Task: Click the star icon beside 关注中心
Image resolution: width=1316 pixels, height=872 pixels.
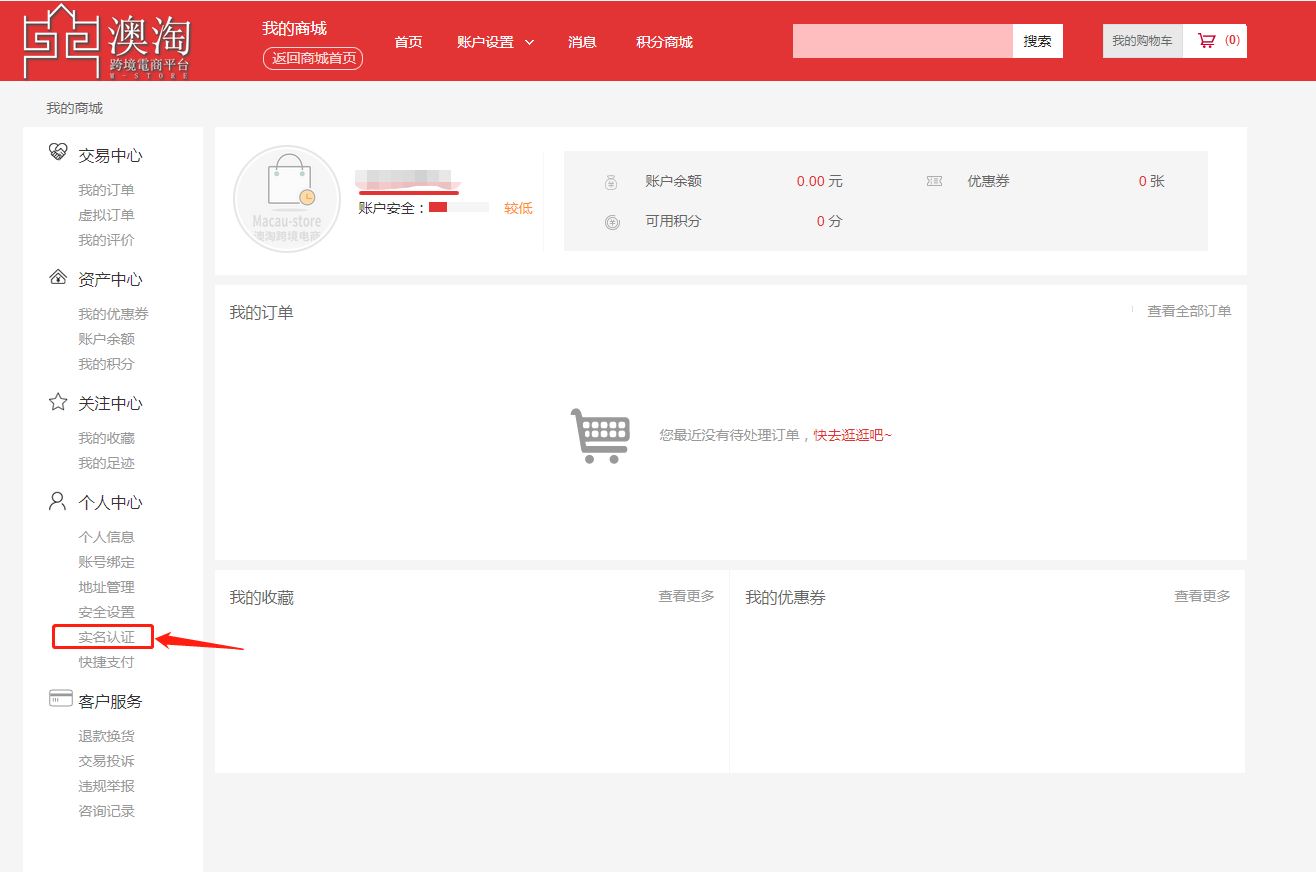Action: point(58,402)
